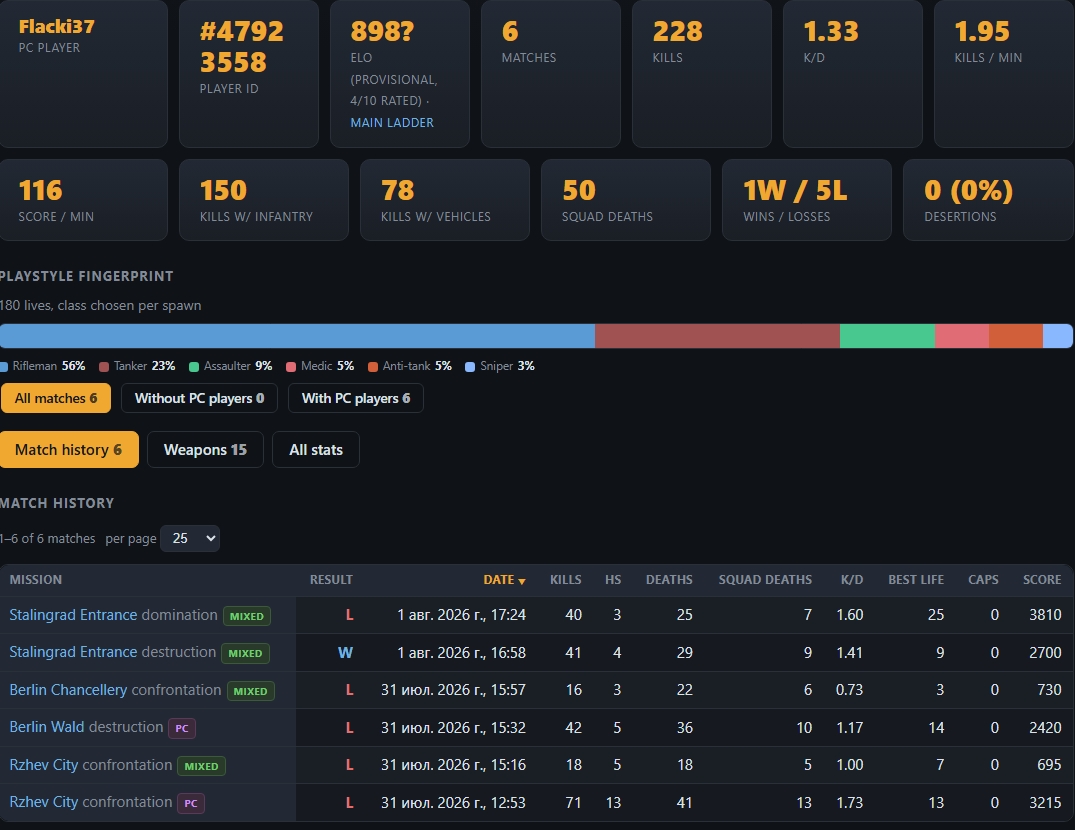Click the 6 MATCHES stat card
Image resolution: width=1075 pixels, height=830 pixels.
pyautogui.click(x=551, y=73)
